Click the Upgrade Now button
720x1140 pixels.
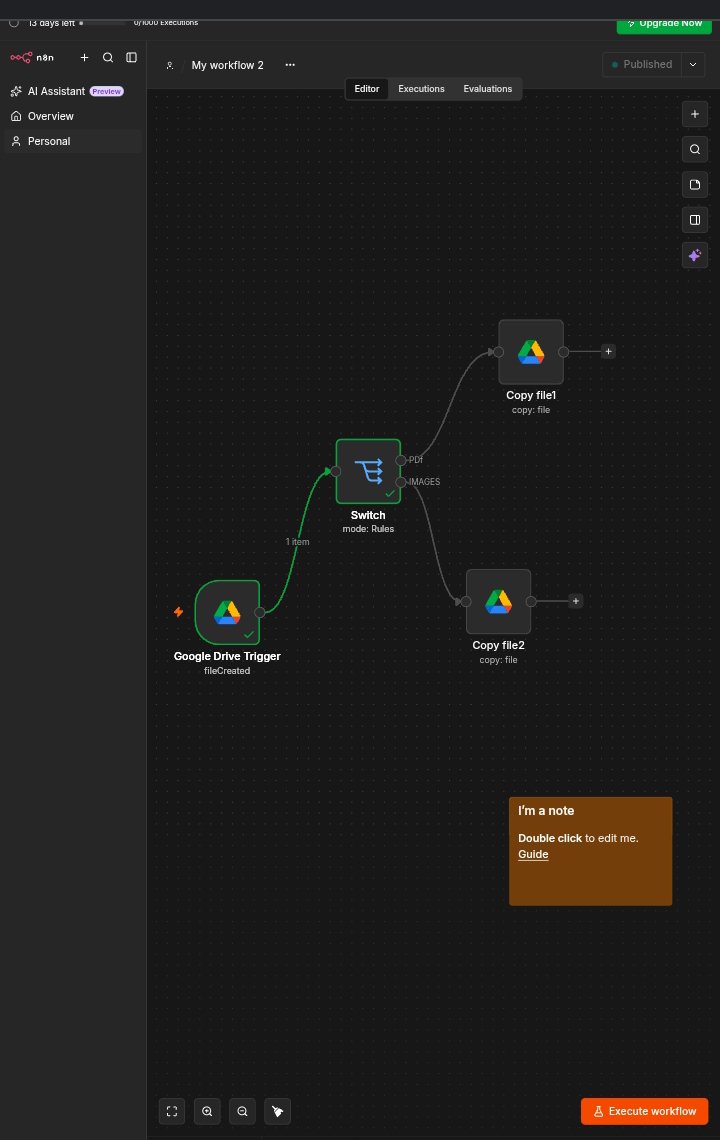pos(664,24)
